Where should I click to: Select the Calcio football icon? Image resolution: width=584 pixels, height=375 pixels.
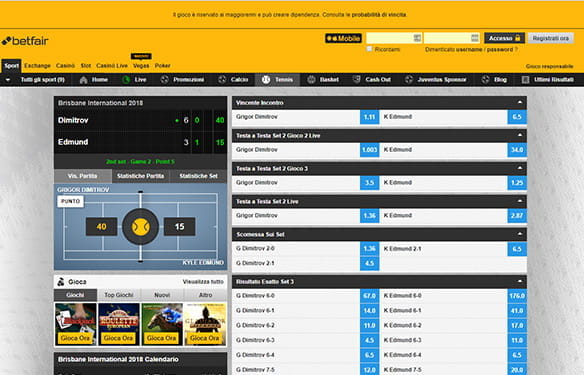tap(222, 80)
